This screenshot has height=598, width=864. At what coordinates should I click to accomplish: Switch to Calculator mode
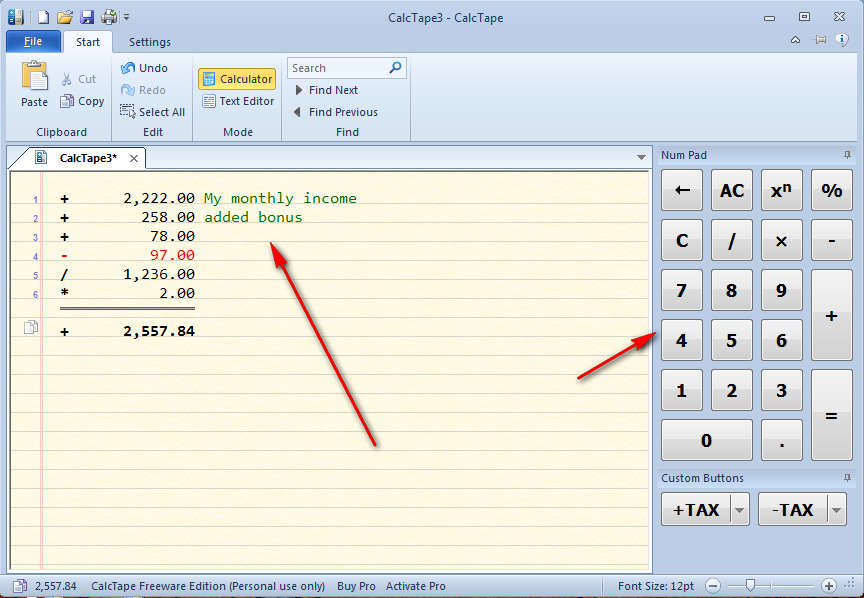coord(237,79)
